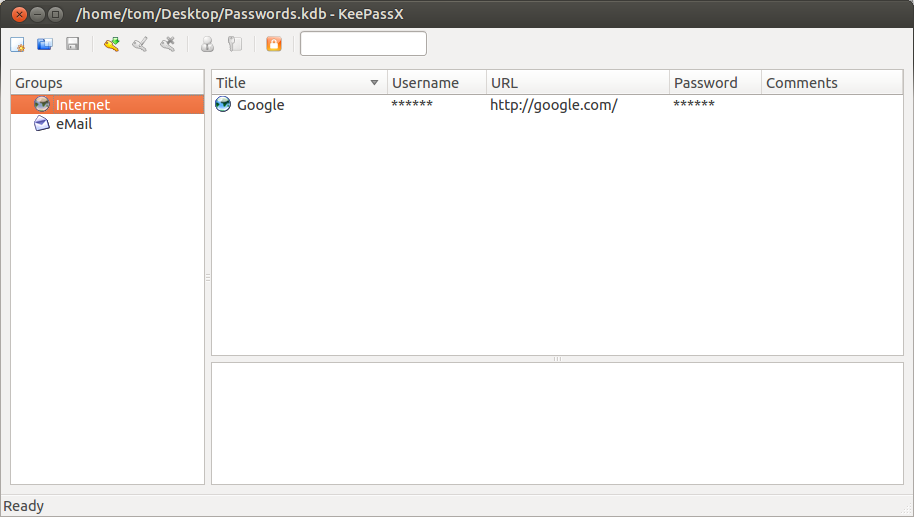The height and width of the screenshot is (517, 914).
Task: Select the eMail group
Action: (x=74, y=124)
